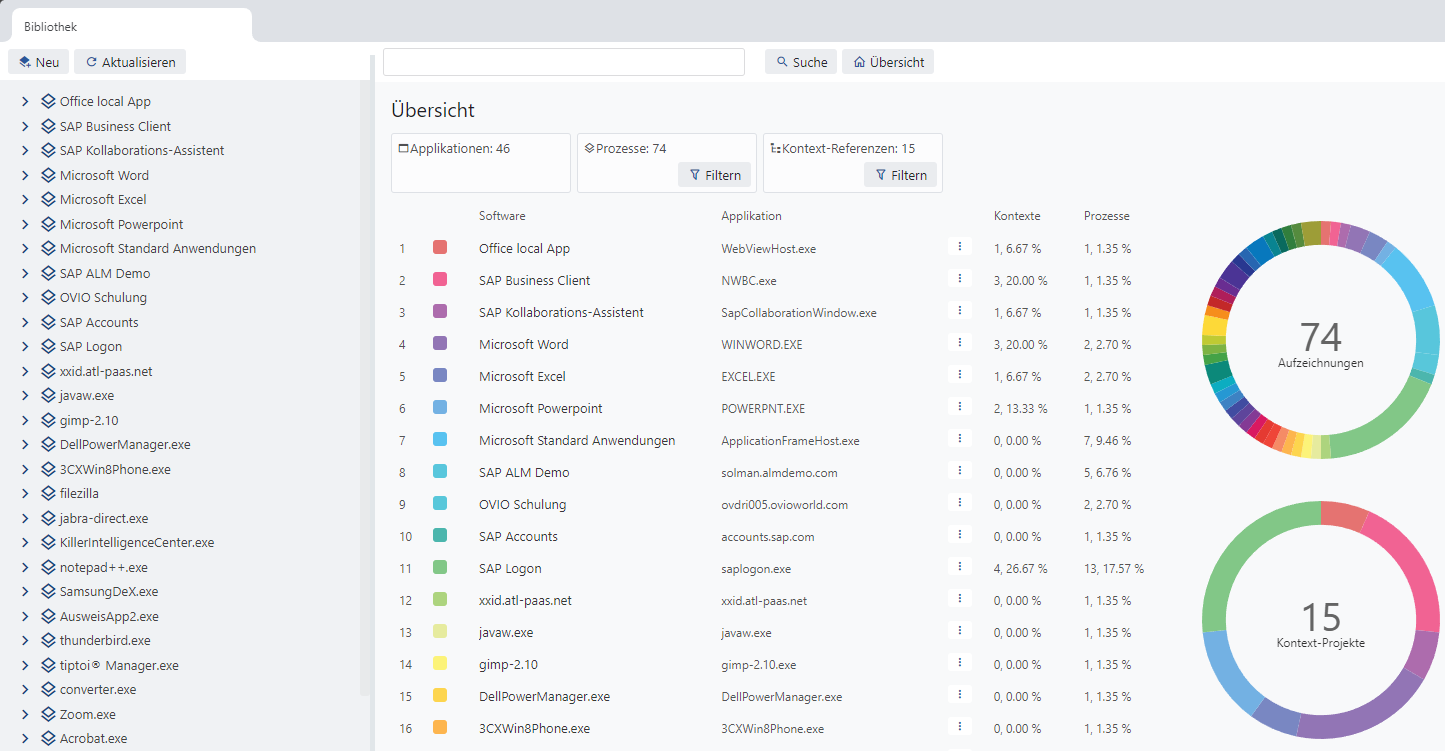This screenshot has width=1445, height=751.
Task: Open the three-dot menu for POWERPNT.EXE row
Action: point(959,406)
